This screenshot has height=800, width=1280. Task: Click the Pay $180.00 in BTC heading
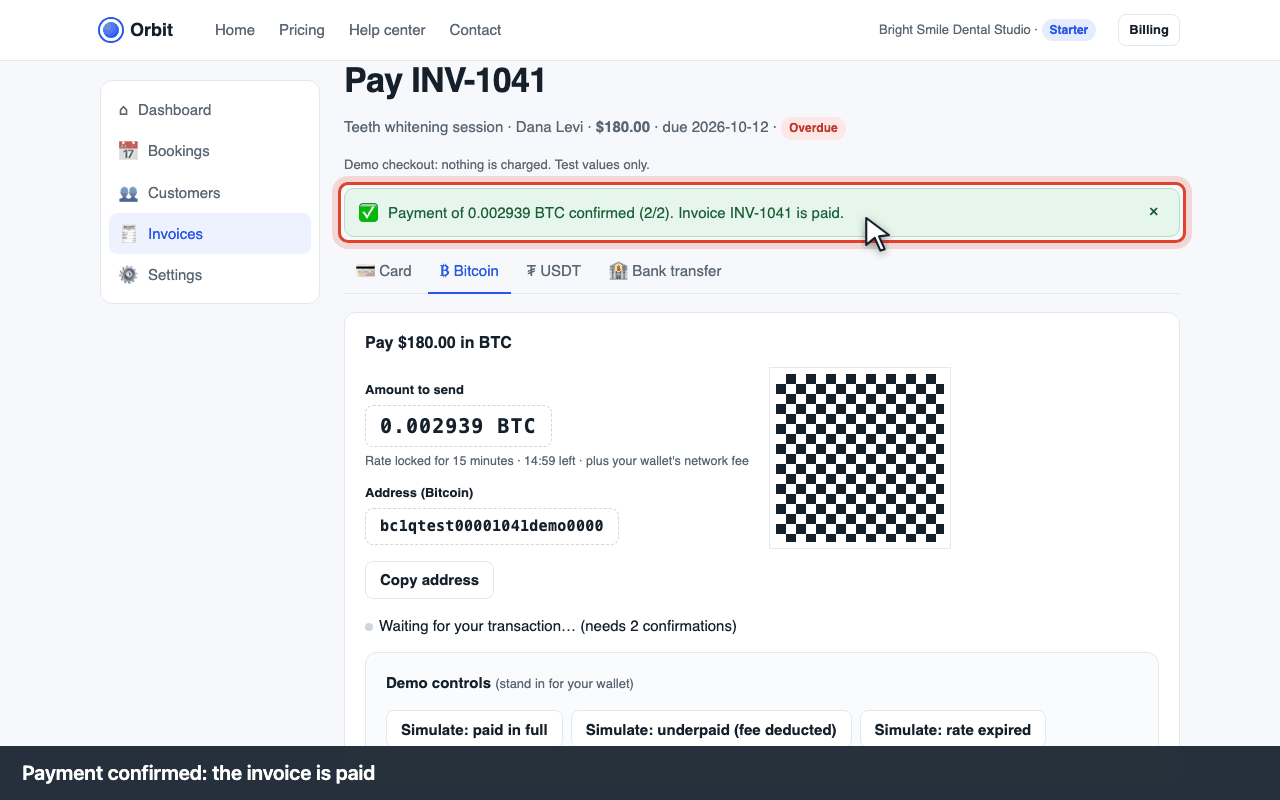(438, 342)
